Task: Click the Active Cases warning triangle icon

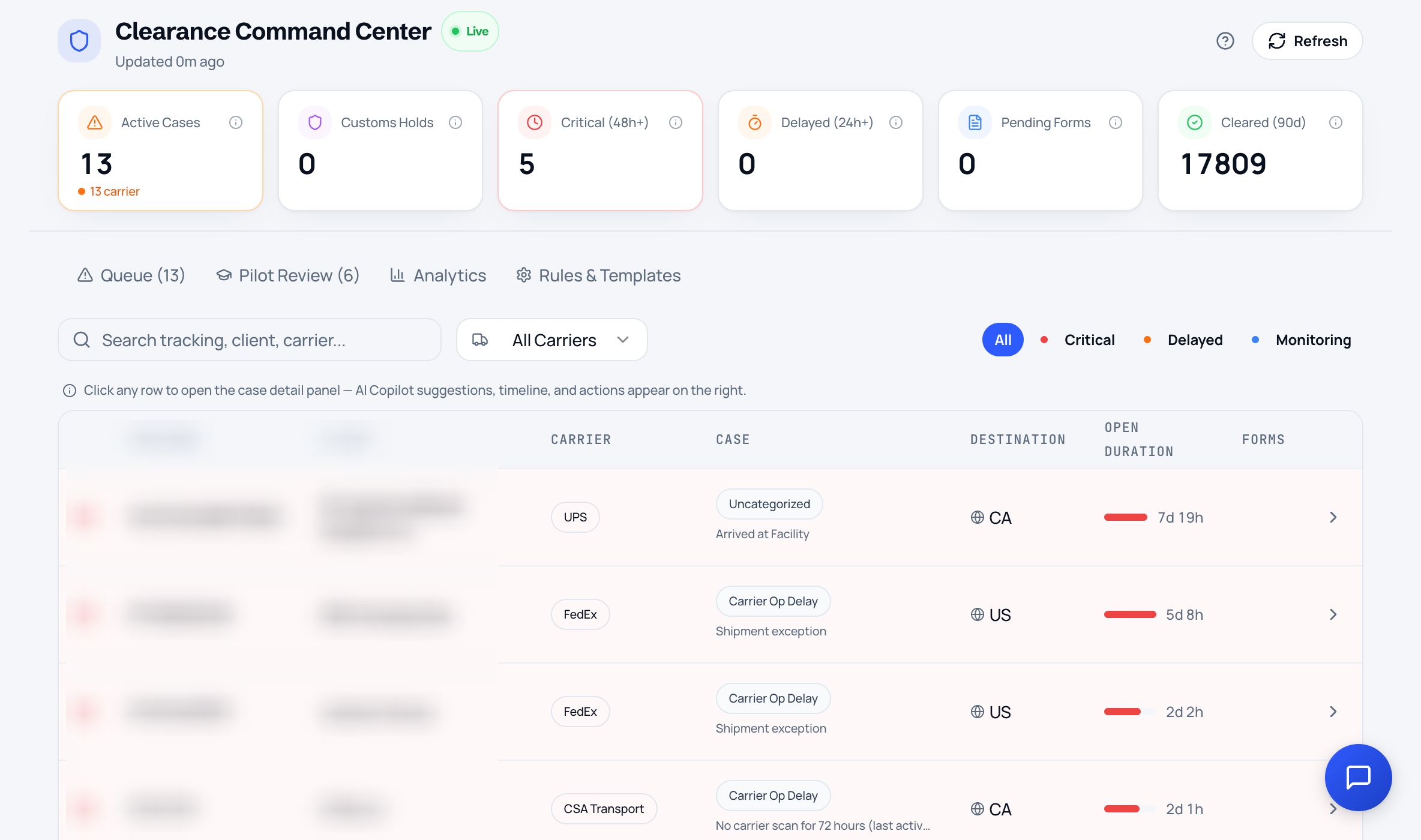Action: click(95, 122)
